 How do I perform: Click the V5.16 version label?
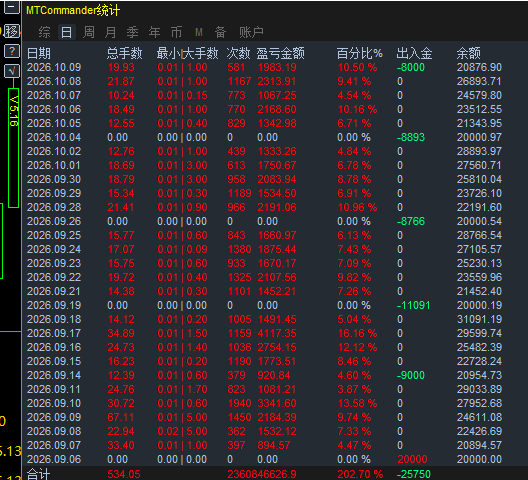pos(13,111)
